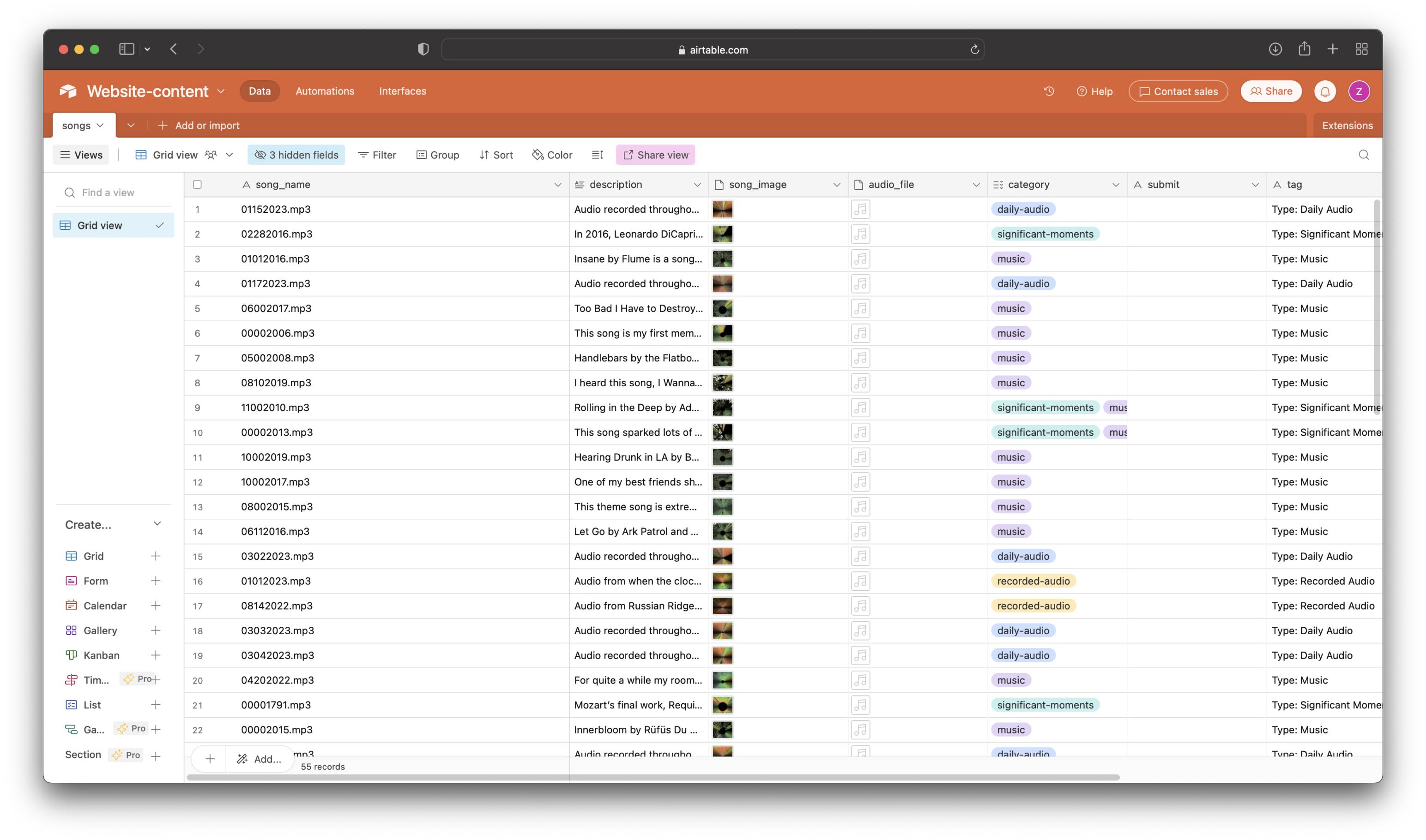
Task: Add a new Calendar view plus
Action: 156,606
